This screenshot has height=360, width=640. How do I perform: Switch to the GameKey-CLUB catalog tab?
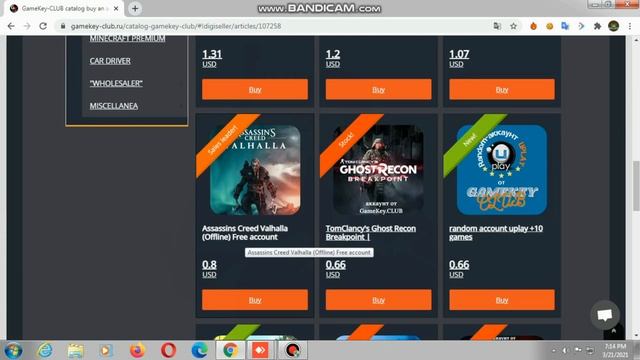click(64, 8)
